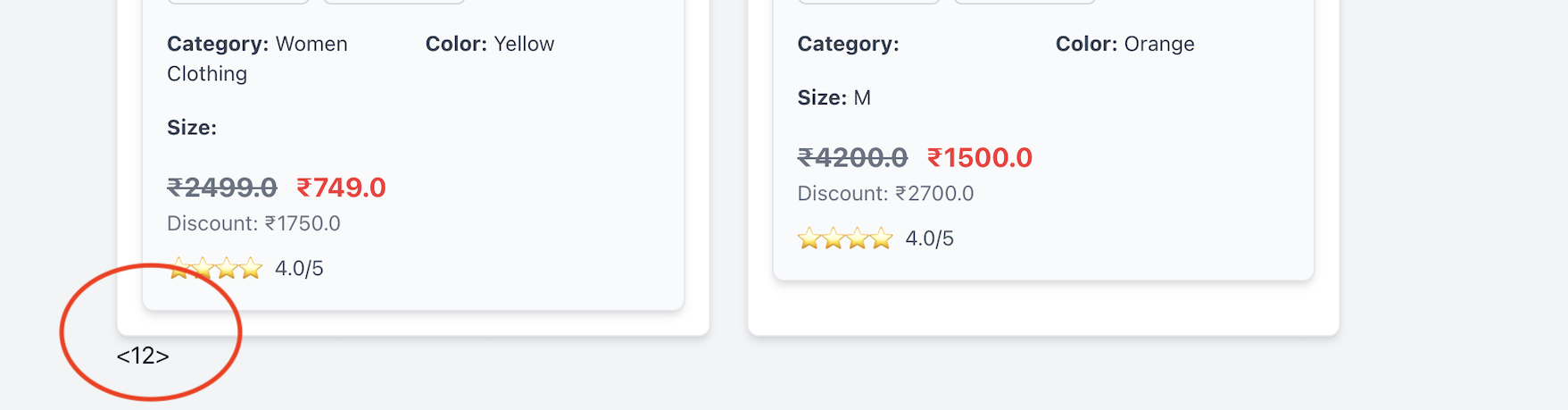Click the empty Category label on Orange product

tap(848, 44)
